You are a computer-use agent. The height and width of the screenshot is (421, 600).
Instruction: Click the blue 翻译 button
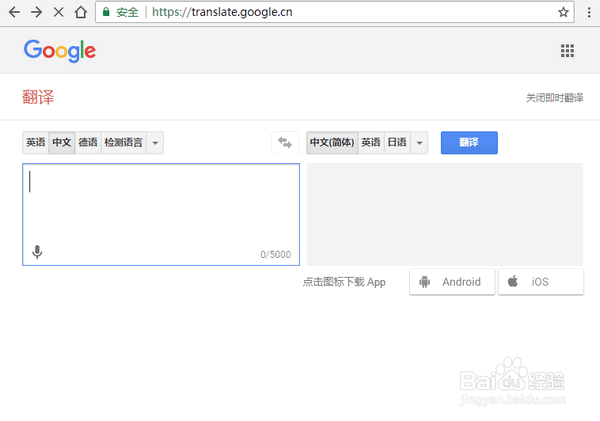(x=469, y=142)
